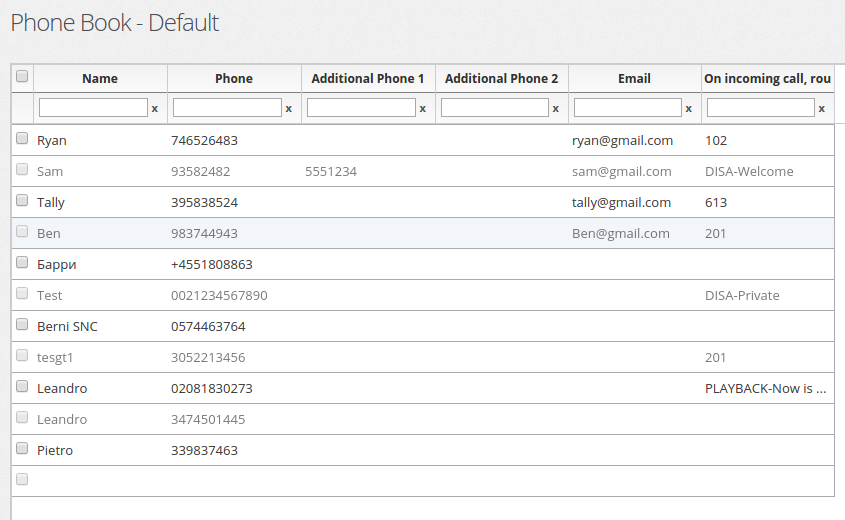This screenshot has height=520, width=845.
Task: Check the box for Ryan's row
Action: coord(22,140)
